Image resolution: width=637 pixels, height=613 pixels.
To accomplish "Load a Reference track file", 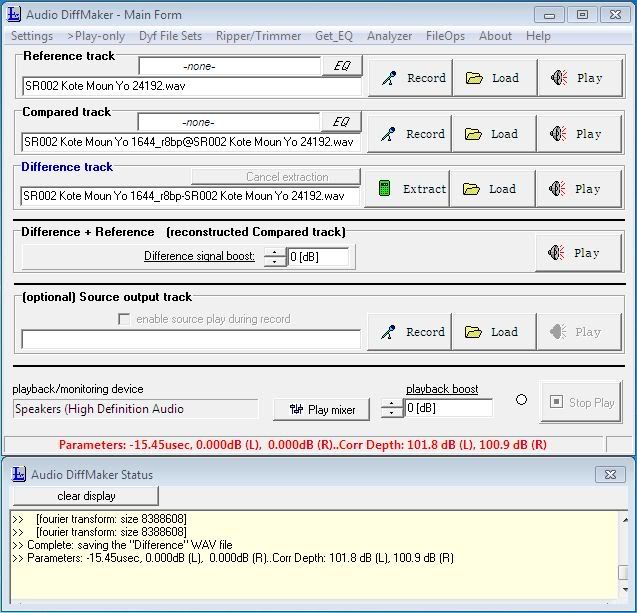I will point(495,78).
